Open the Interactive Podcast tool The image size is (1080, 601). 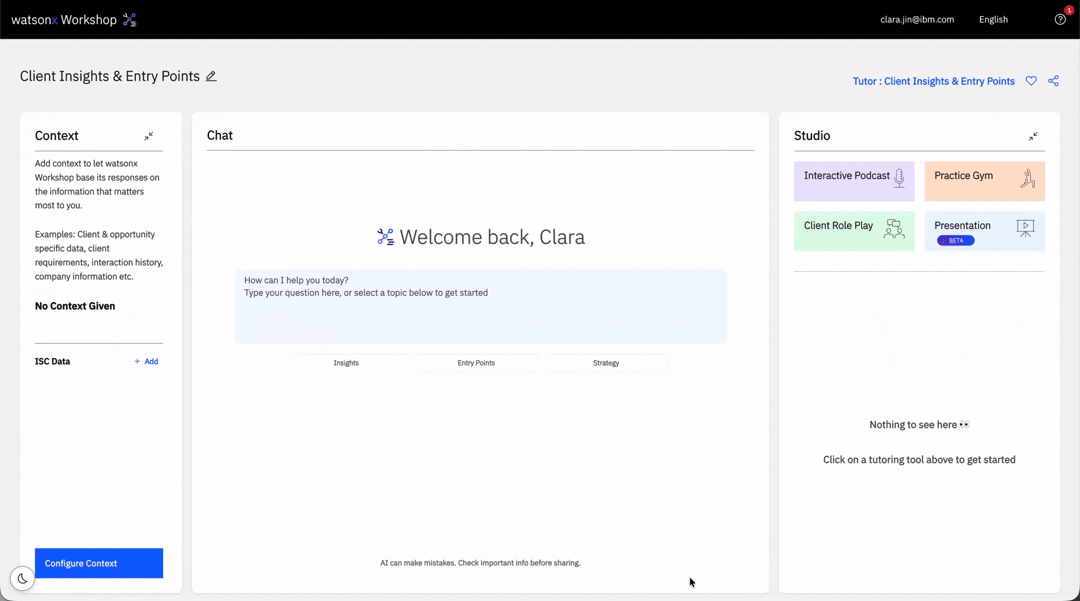click(x=854, y=181)
